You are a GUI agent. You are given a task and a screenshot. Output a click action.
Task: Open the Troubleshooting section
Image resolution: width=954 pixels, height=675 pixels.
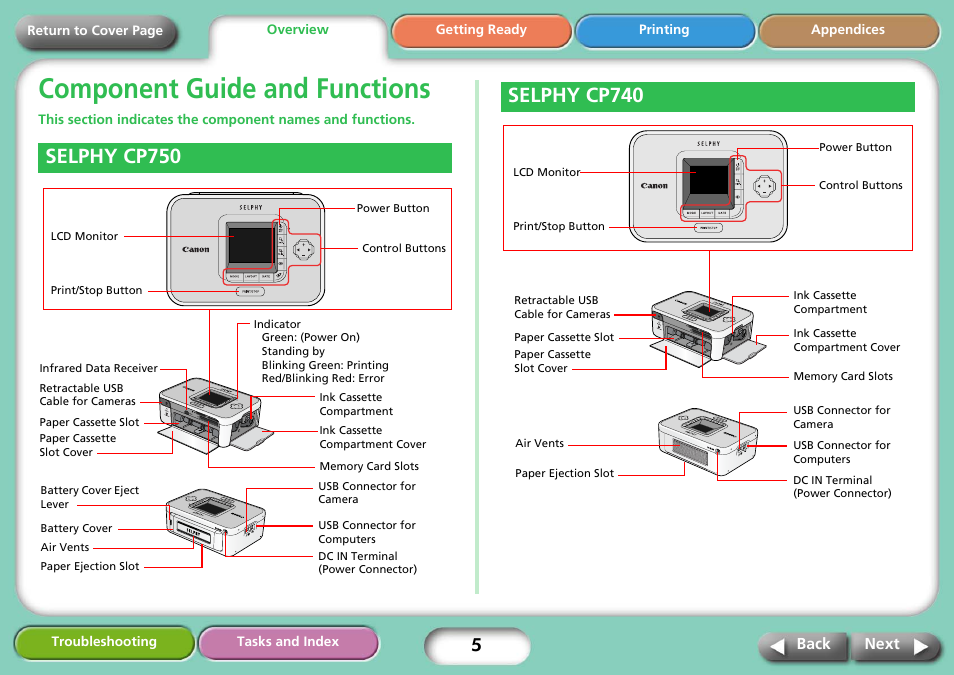click(x=103, y=642)
